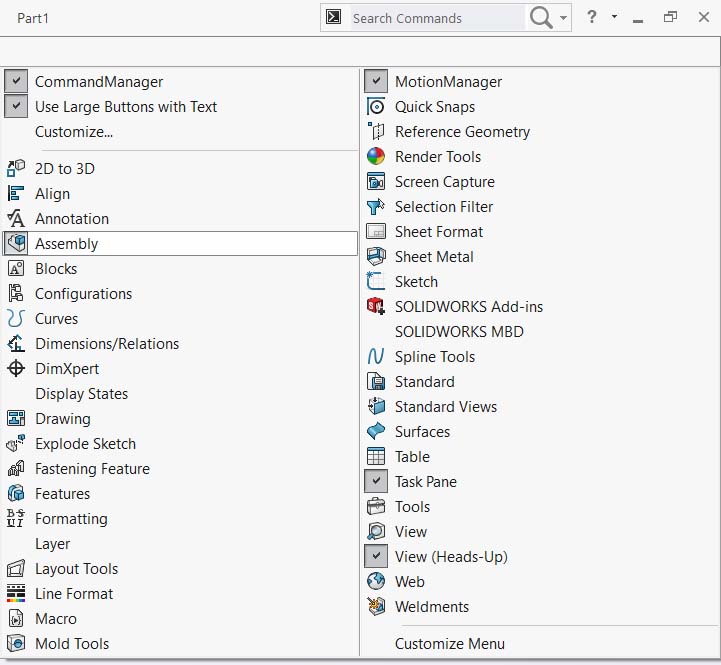Toggle Use Large Buttons with Text
The image size is (721, 665).
click(x=16, y=107)
